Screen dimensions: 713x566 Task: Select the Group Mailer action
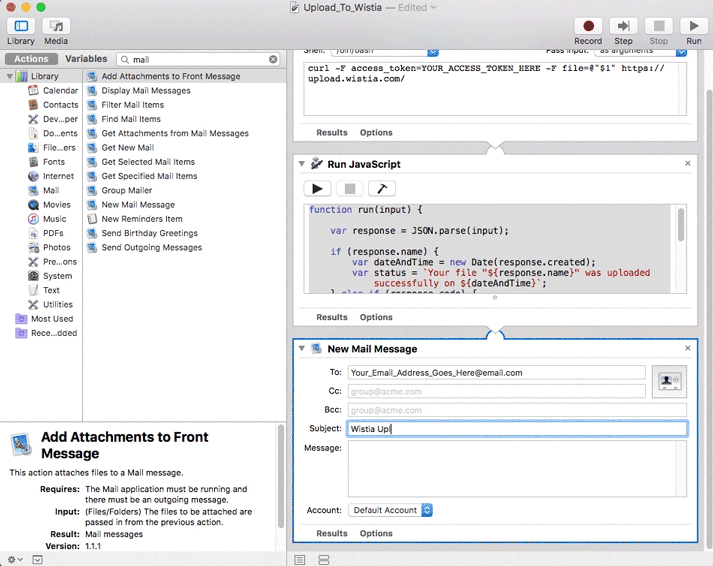(184, 190)
